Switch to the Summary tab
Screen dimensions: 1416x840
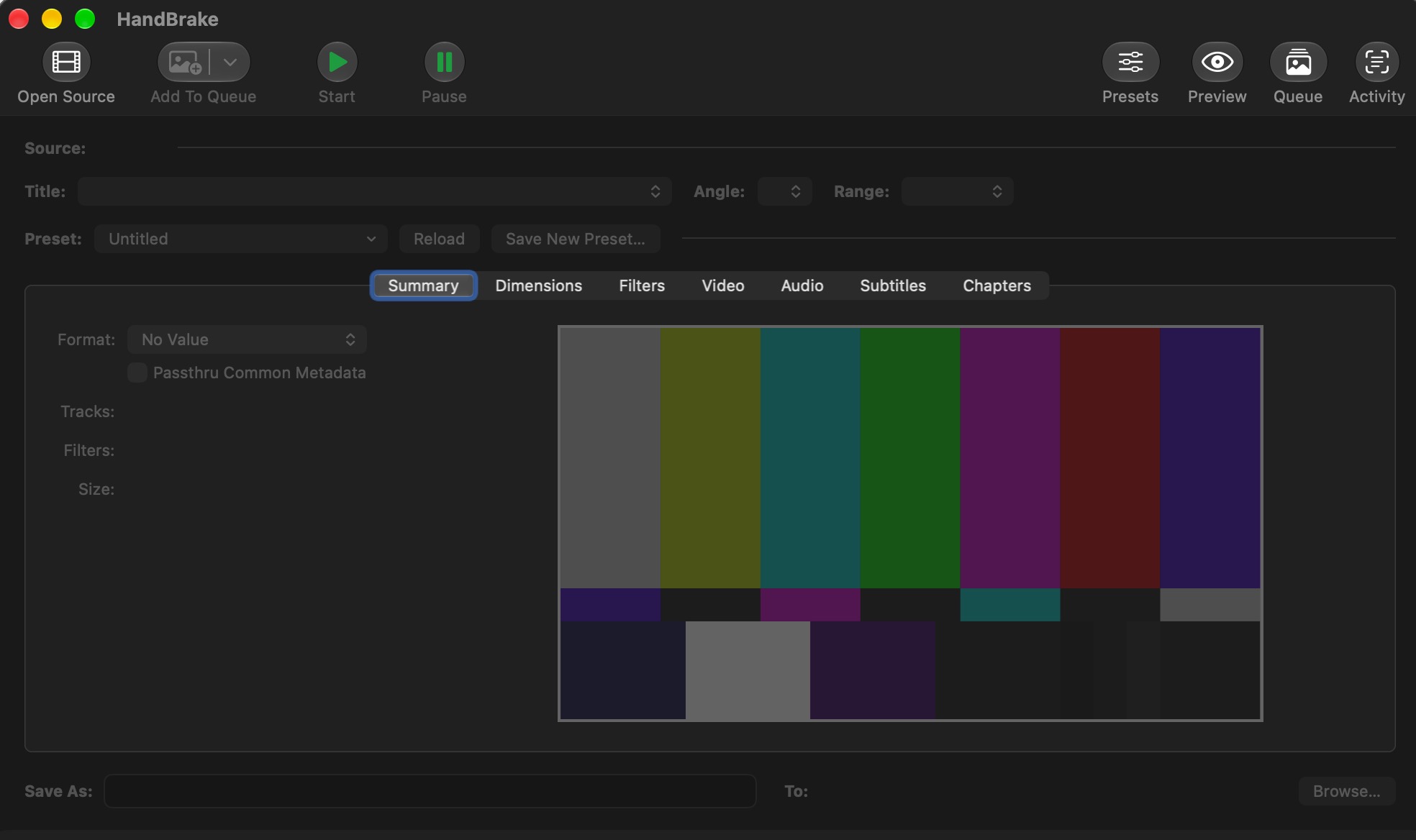pos(423,286)
